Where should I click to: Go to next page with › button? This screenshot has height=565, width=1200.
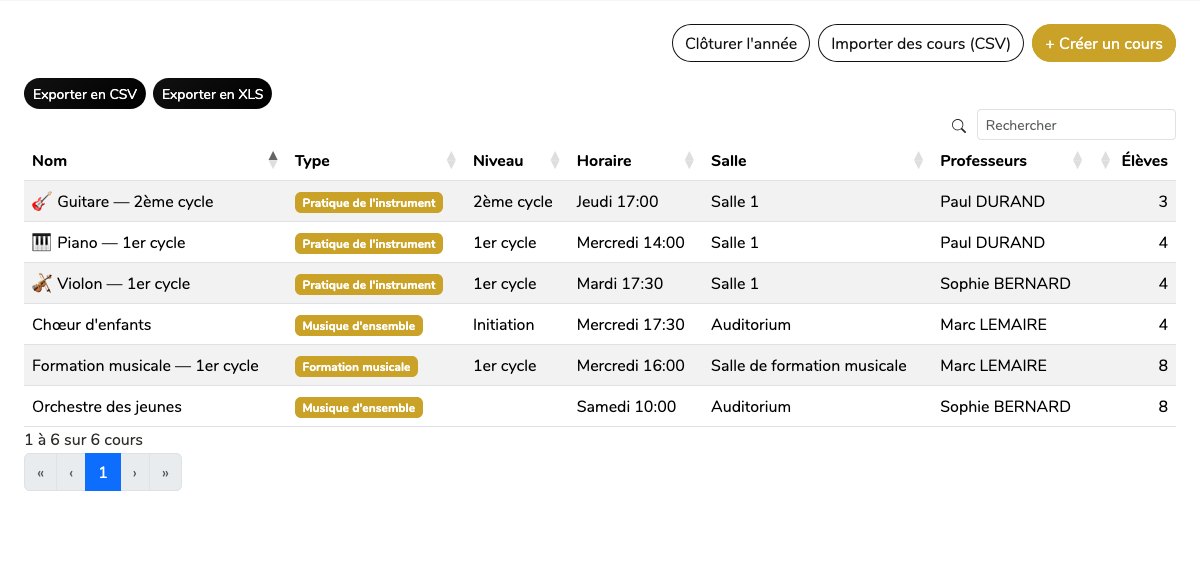tap(135, 472)
